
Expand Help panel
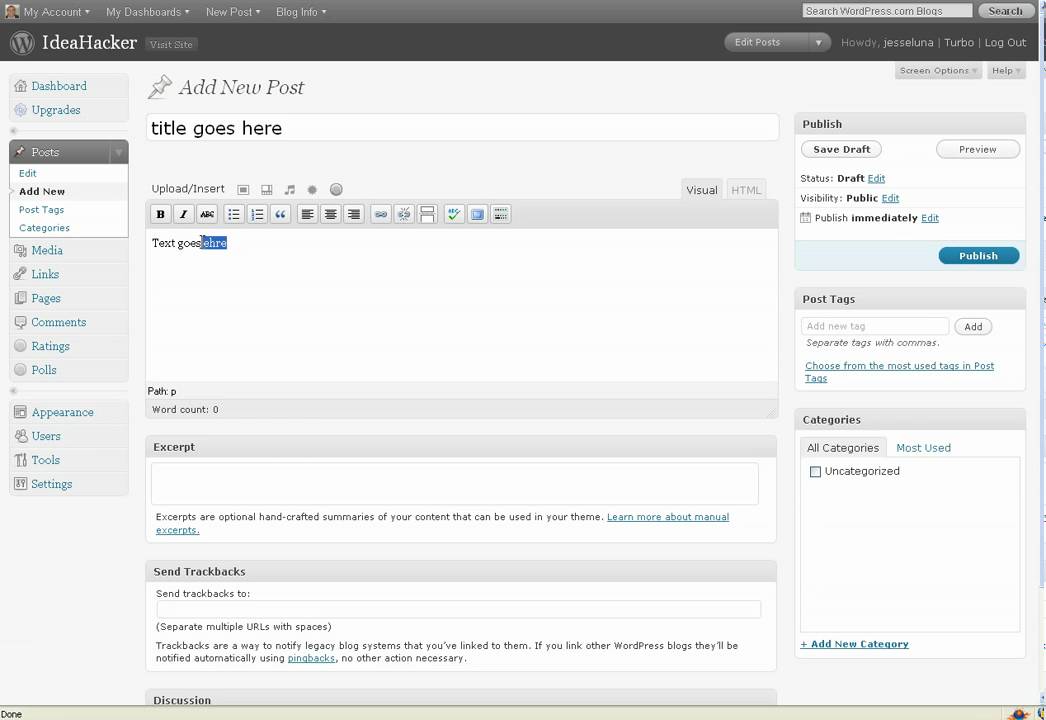1006,71
